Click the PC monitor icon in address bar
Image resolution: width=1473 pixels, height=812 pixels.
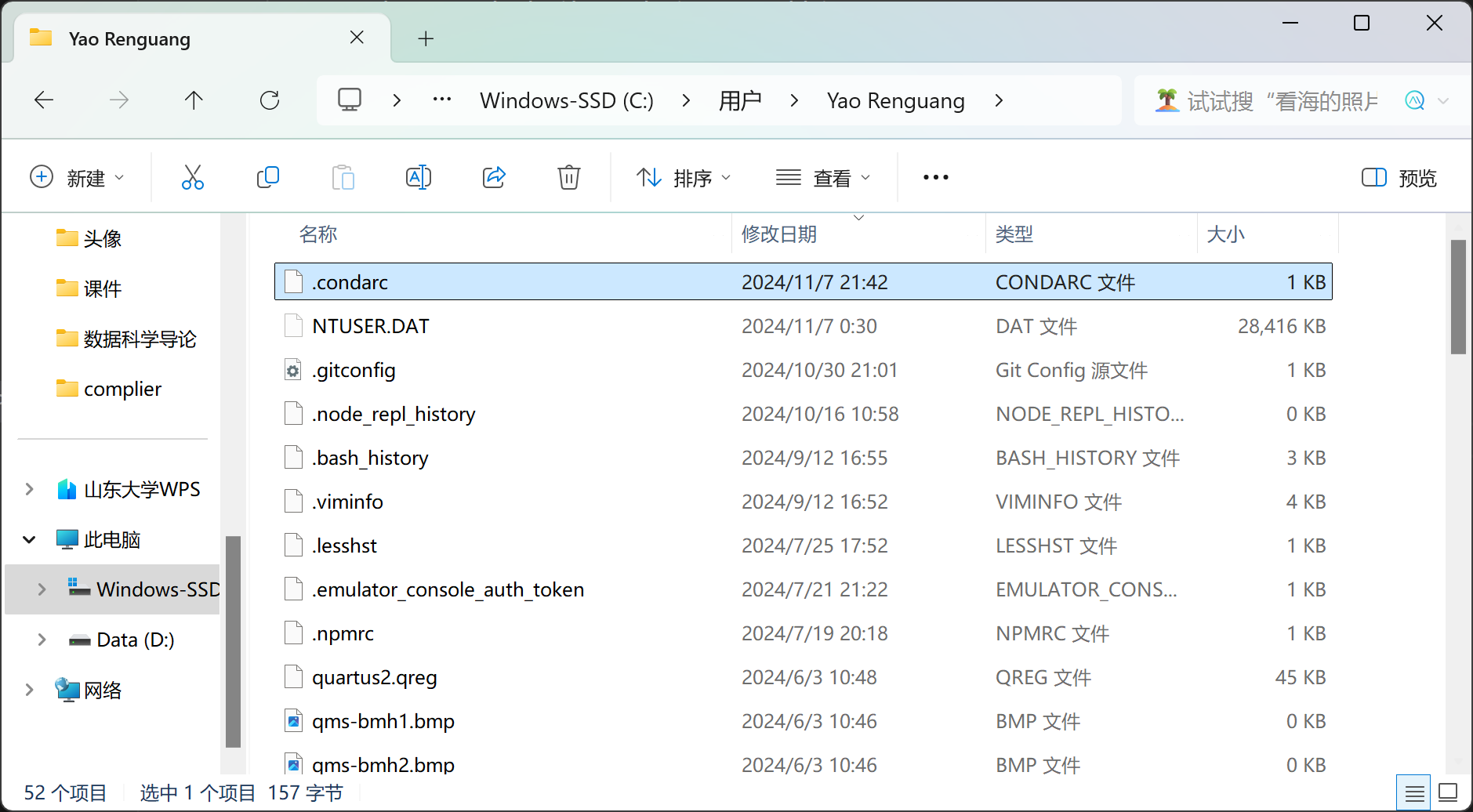coord(350,100)
